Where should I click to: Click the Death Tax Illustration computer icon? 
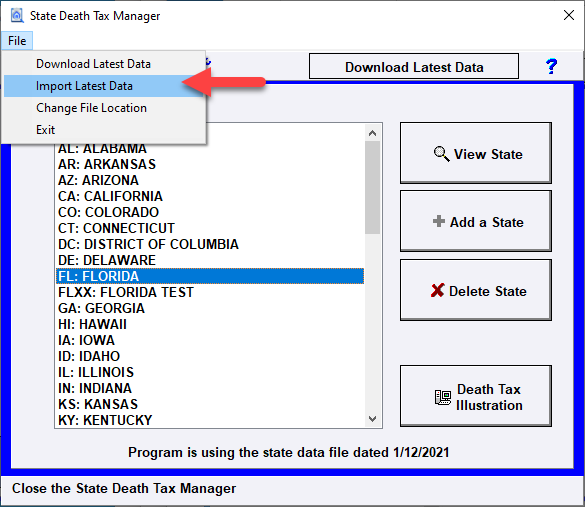(x=443, y=397)
